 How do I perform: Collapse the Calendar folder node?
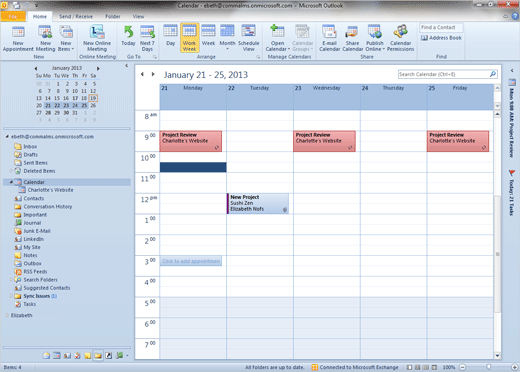pos(11,182)
